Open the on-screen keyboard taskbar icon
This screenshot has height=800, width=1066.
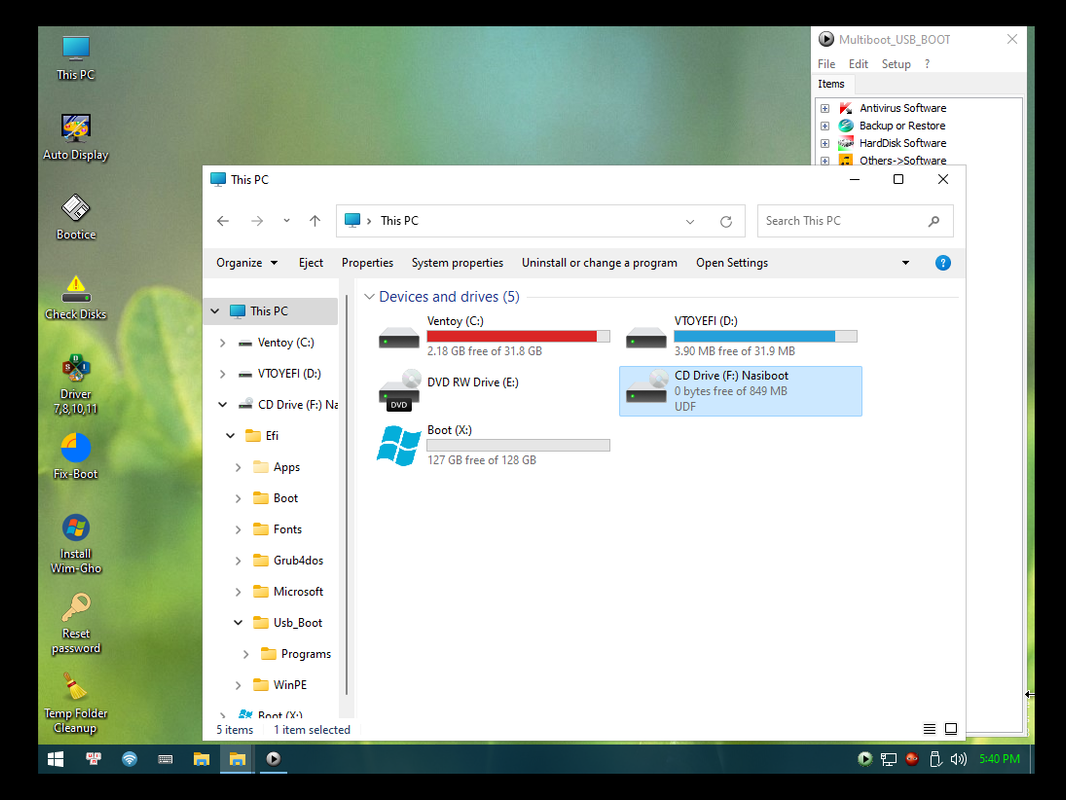pos(165,759)
